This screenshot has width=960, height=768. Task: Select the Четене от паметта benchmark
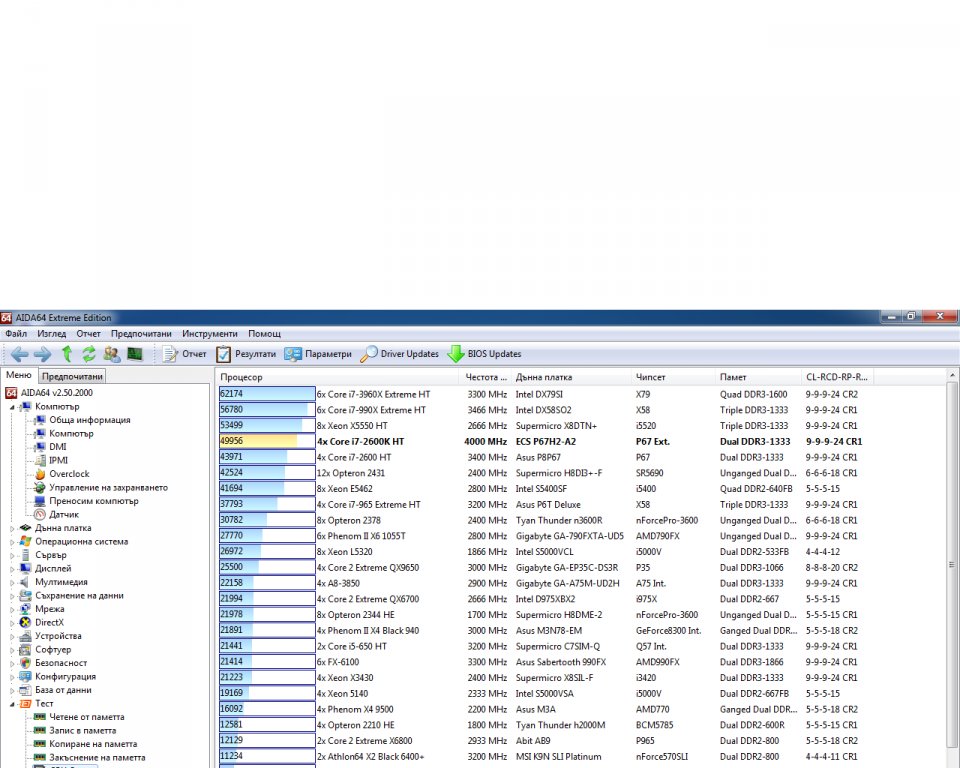coord(87,717)
